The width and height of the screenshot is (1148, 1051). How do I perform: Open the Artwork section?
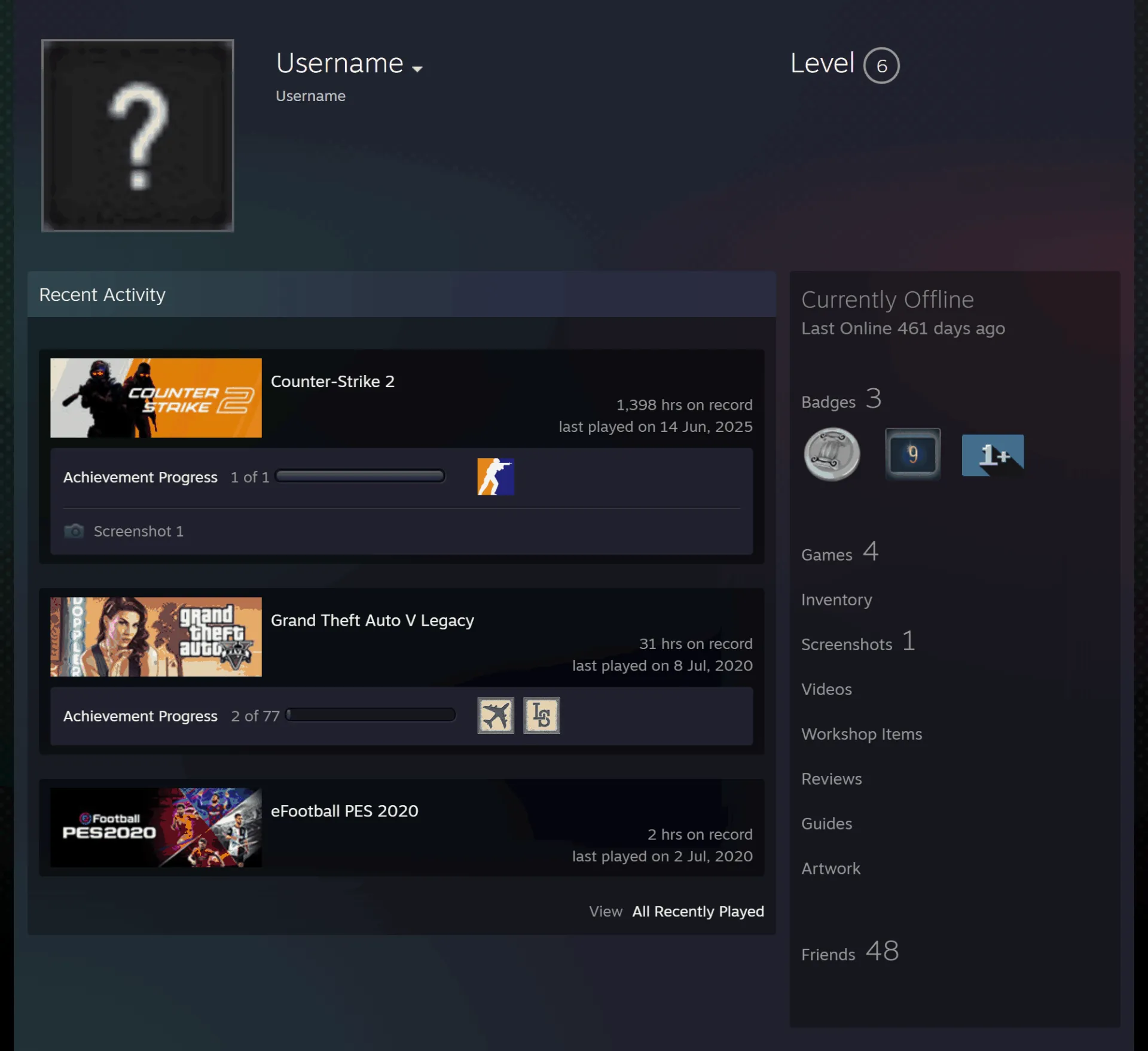pyautogui.click(x=831, y=869)
